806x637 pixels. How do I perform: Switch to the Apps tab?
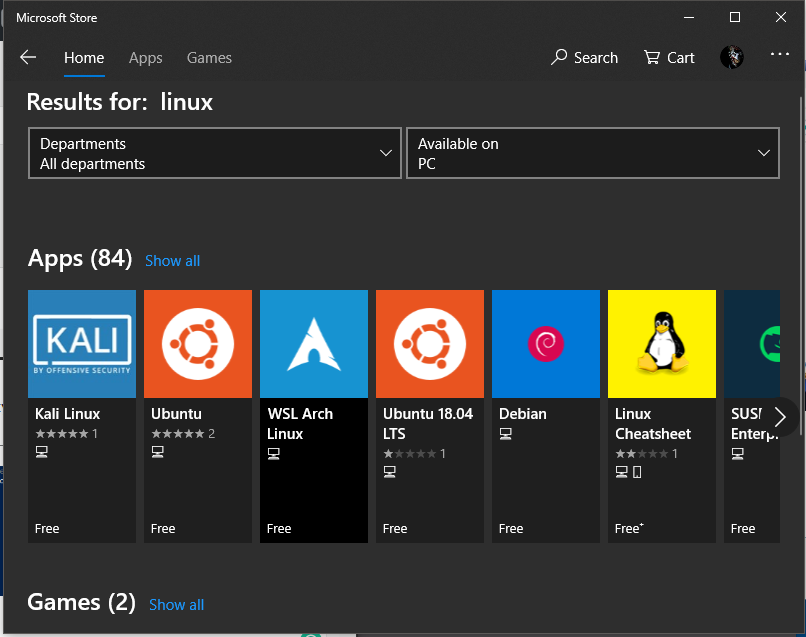(x=145, y=58)
